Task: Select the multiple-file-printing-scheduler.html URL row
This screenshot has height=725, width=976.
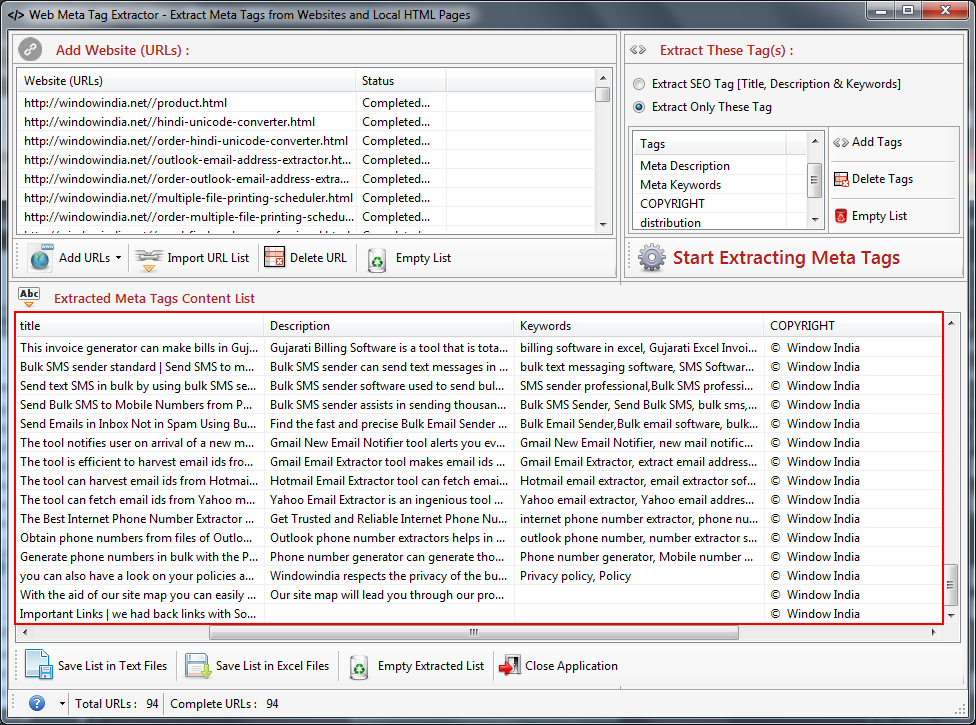Action: [306, 198]
